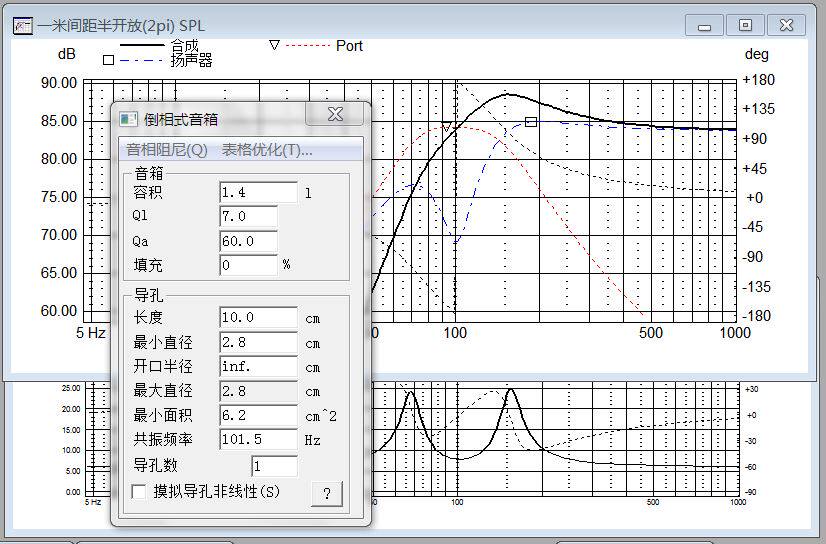Click the 导孔数 port count field
Image resolution: width=826 pixels, height=544 pixels.
coord(274,466)
